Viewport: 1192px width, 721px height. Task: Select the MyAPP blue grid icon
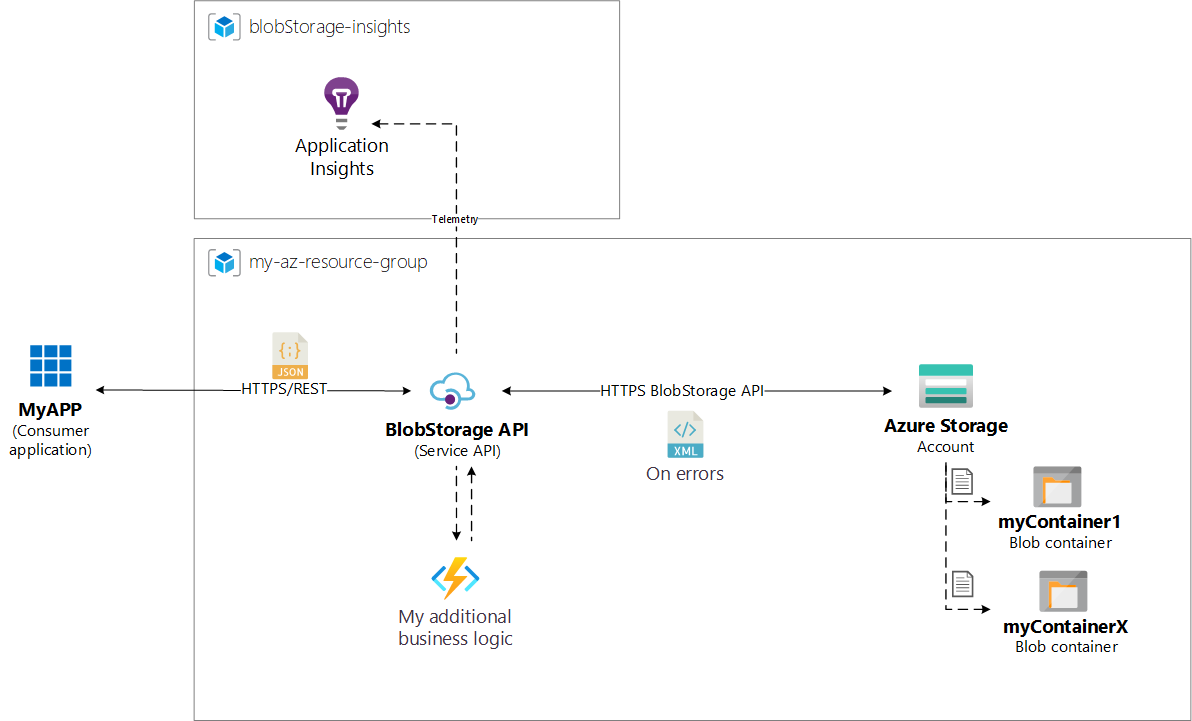coord(50,366)
